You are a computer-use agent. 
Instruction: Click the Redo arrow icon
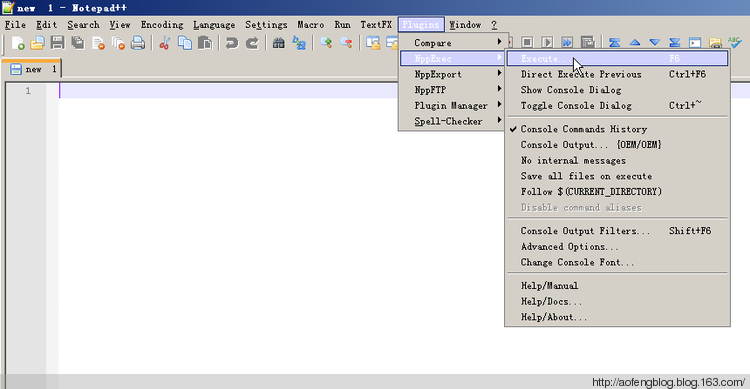click(x=252, y=43)
